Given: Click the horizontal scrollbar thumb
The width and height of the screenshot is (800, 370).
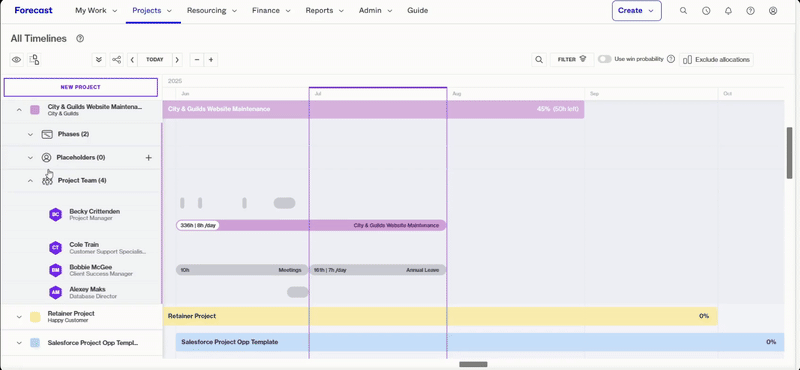Looking at the screenshot, I should 473,364.
